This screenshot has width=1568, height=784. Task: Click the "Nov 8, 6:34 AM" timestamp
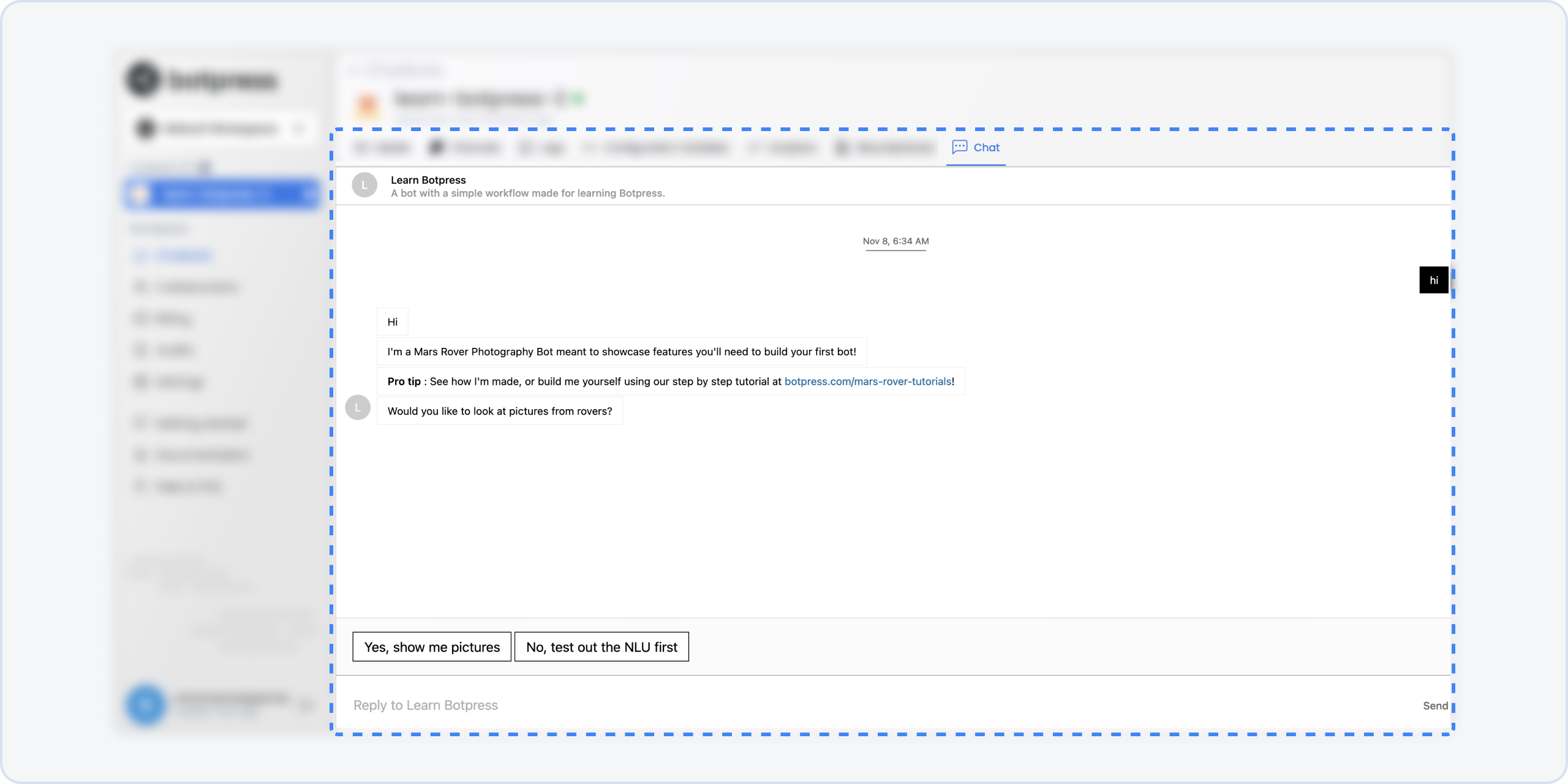(895, 241)
